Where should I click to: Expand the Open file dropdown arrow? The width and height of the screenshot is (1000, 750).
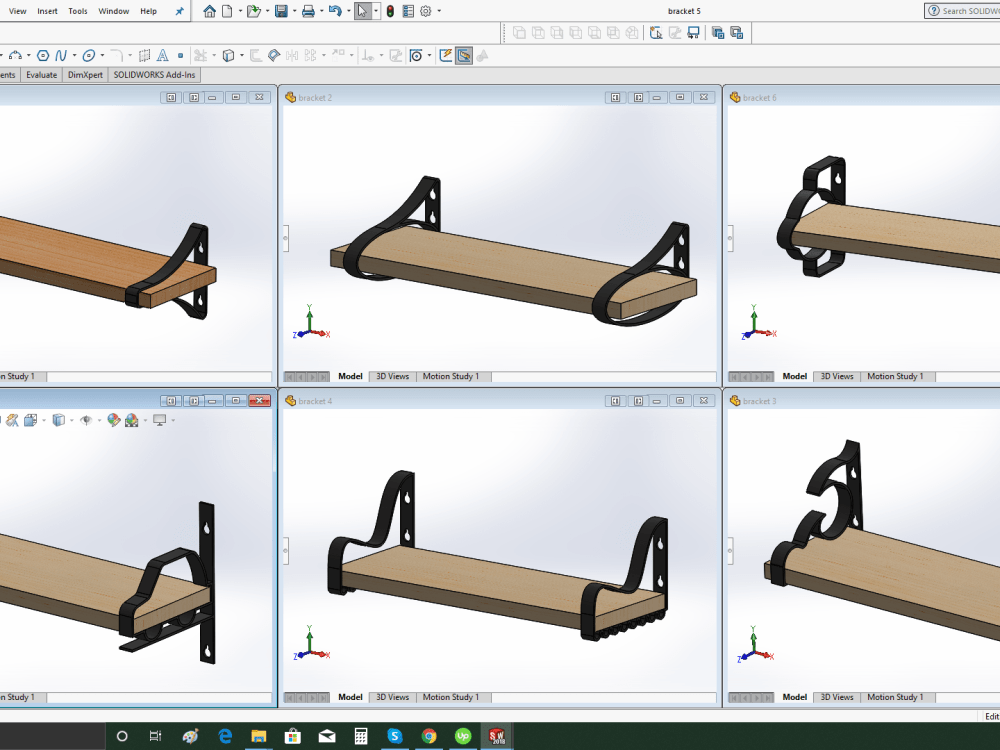[x=267, y=11]
